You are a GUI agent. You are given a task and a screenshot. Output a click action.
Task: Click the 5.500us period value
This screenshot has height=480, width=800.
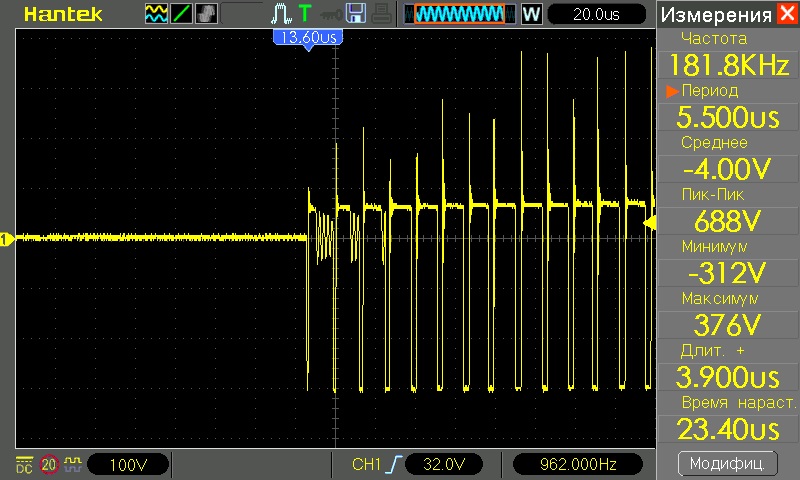point(728,117)
